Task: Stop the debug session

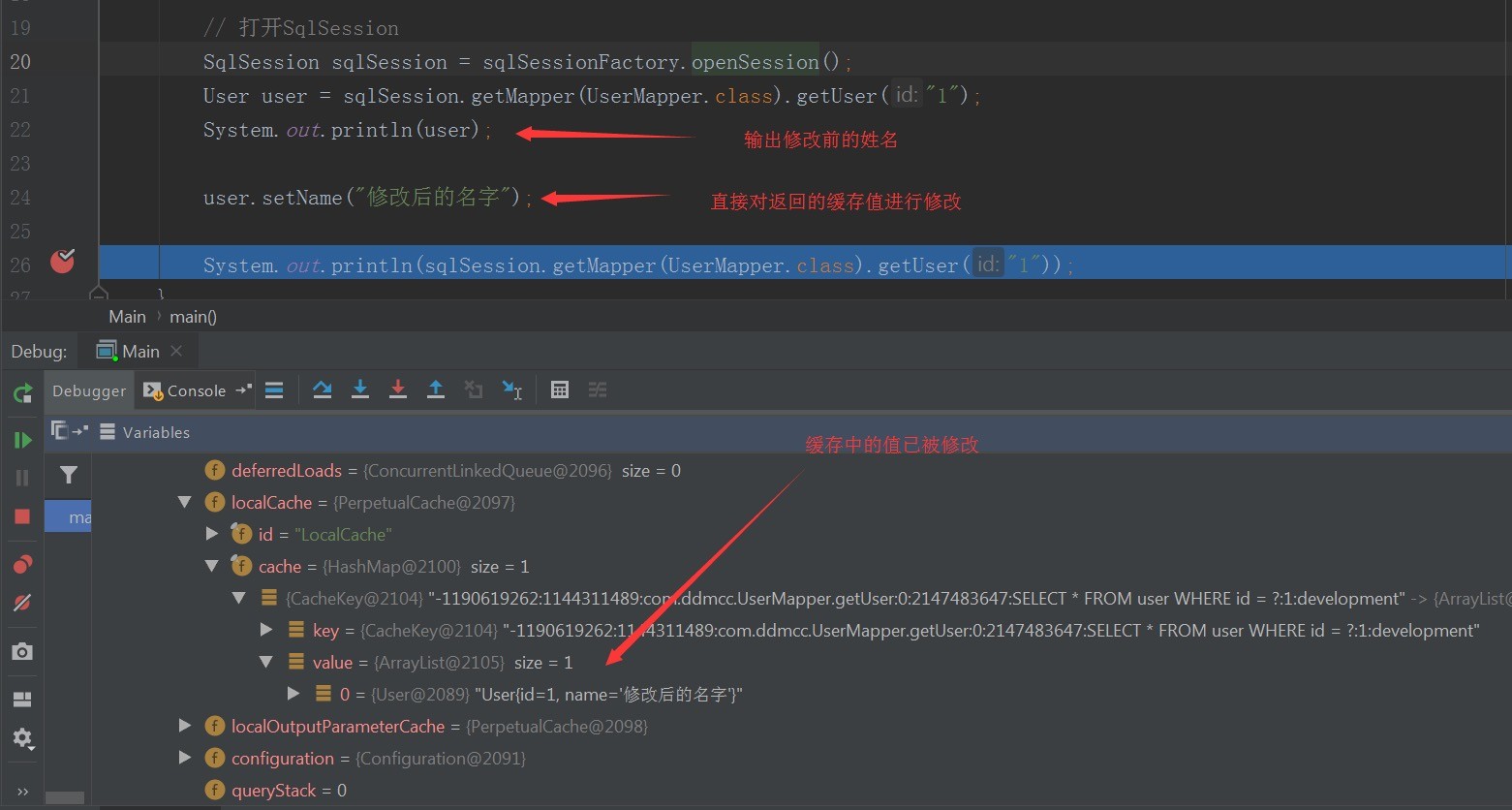Action: [x=22, y=516]
